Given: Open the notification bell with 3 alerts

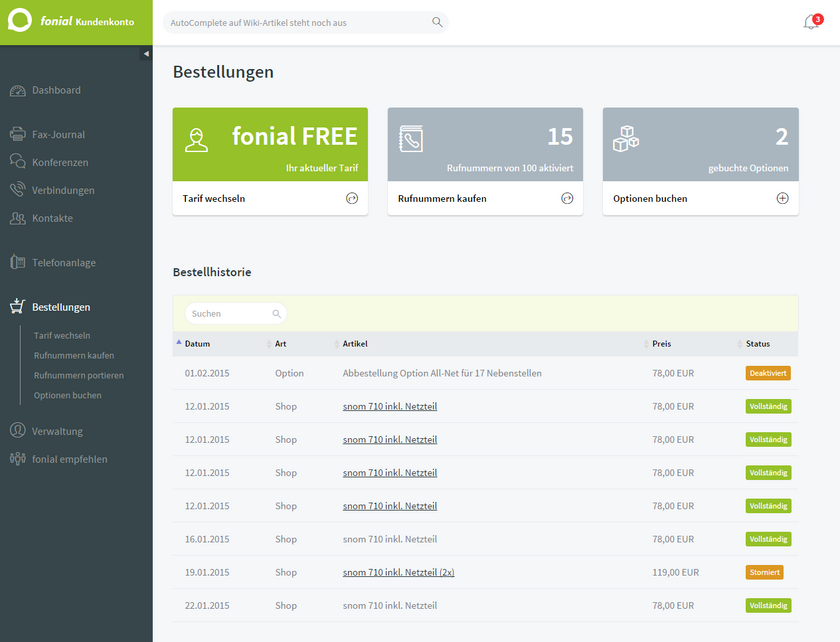Looking at the screenshot, I should click(811, 23).
